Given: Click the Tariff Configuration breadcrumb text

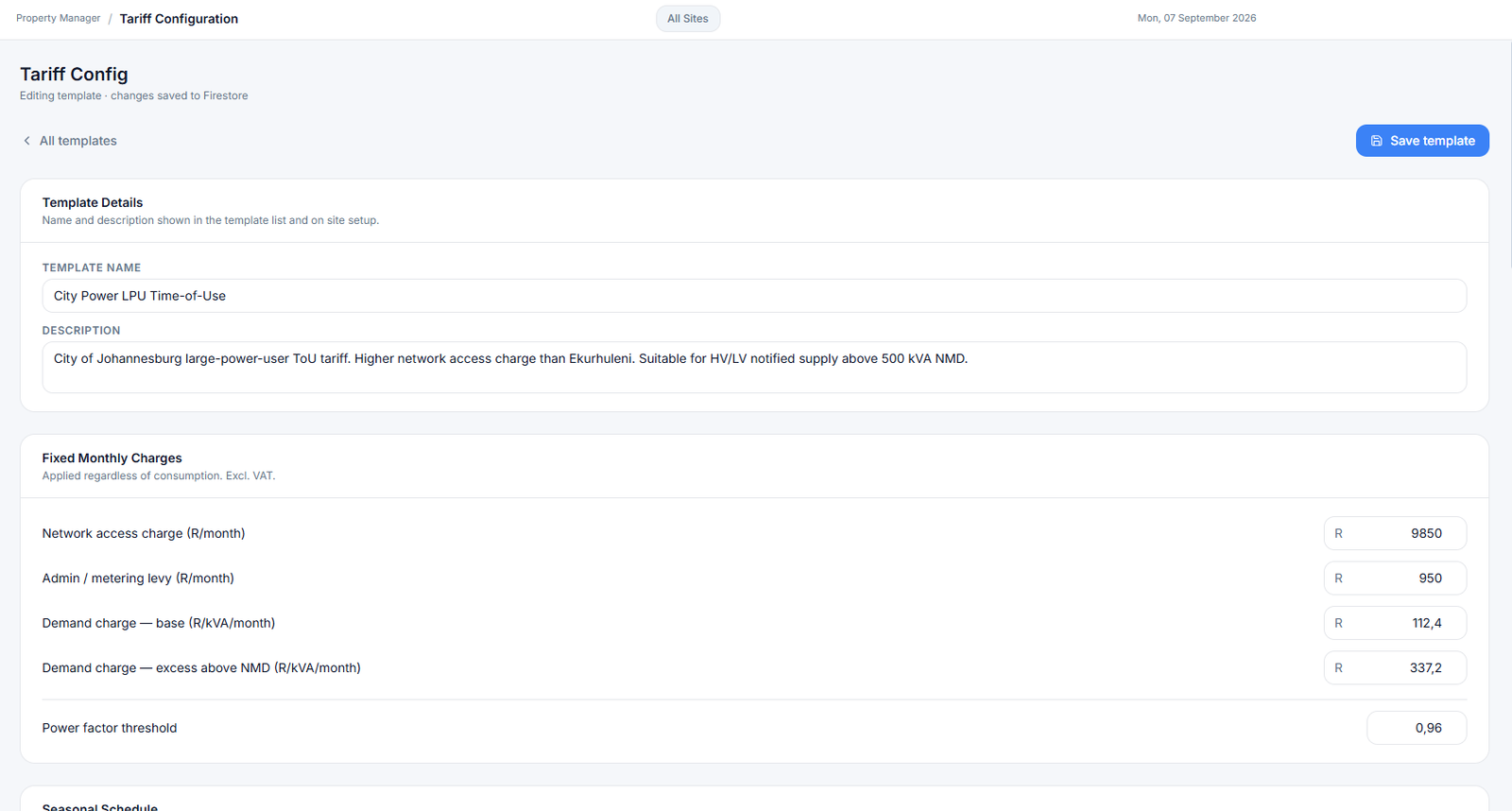Looking at the screenshot, I should (x=179, y=19).
